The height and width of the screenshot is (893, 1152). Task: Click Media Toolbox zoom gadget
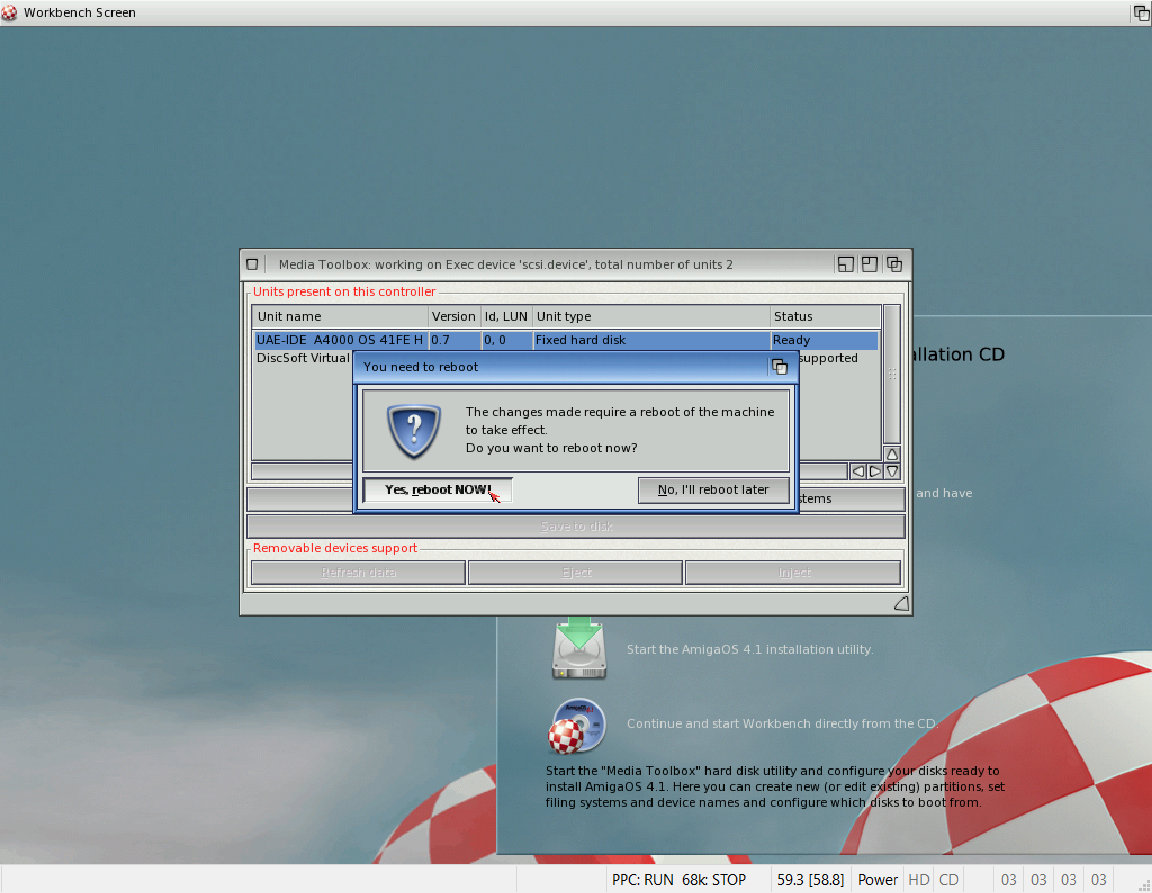870,264
